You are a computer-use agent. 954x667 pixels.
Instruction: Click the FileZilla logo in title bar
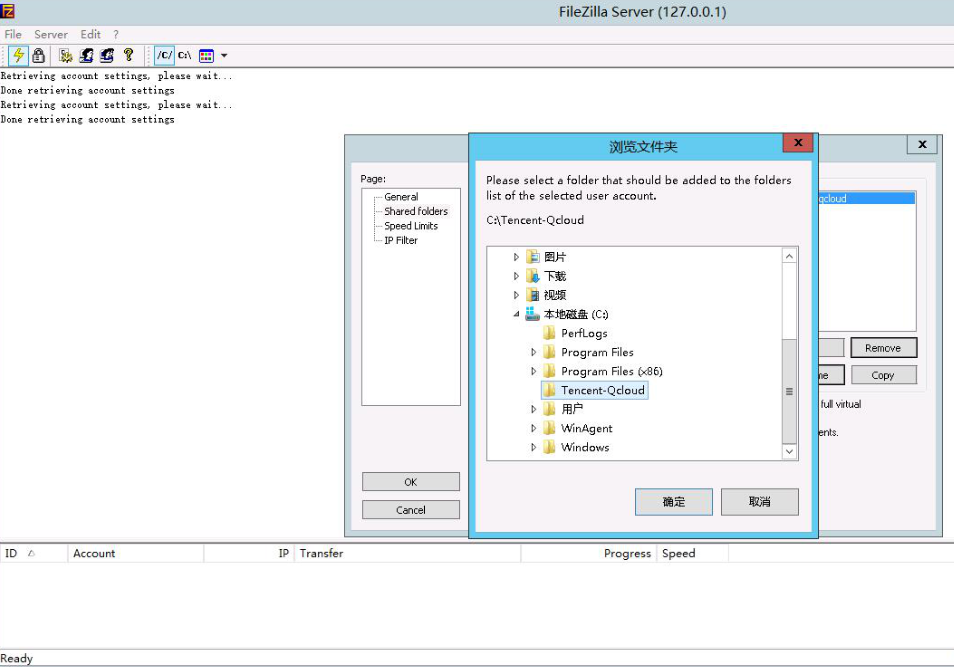coord(8,12)
